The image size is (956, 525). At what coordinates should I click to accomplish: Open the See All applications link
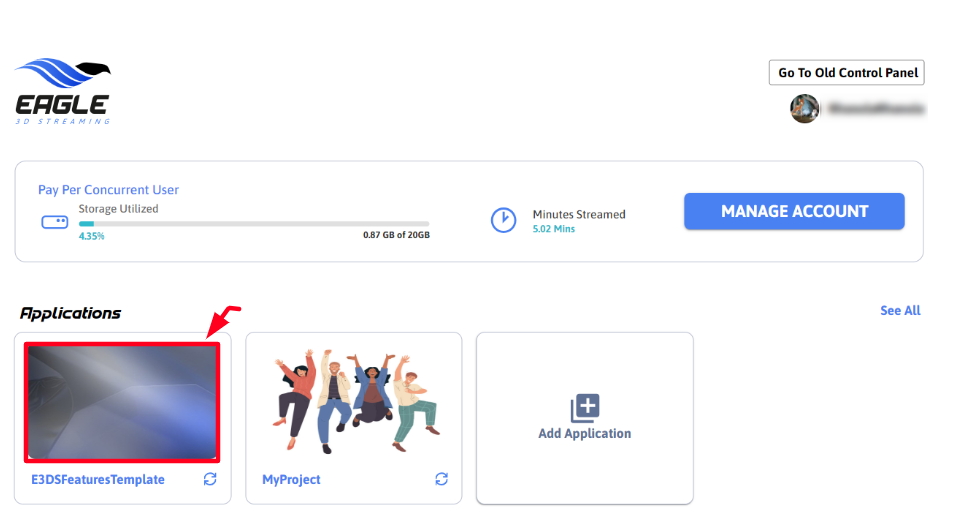(900, 311)
